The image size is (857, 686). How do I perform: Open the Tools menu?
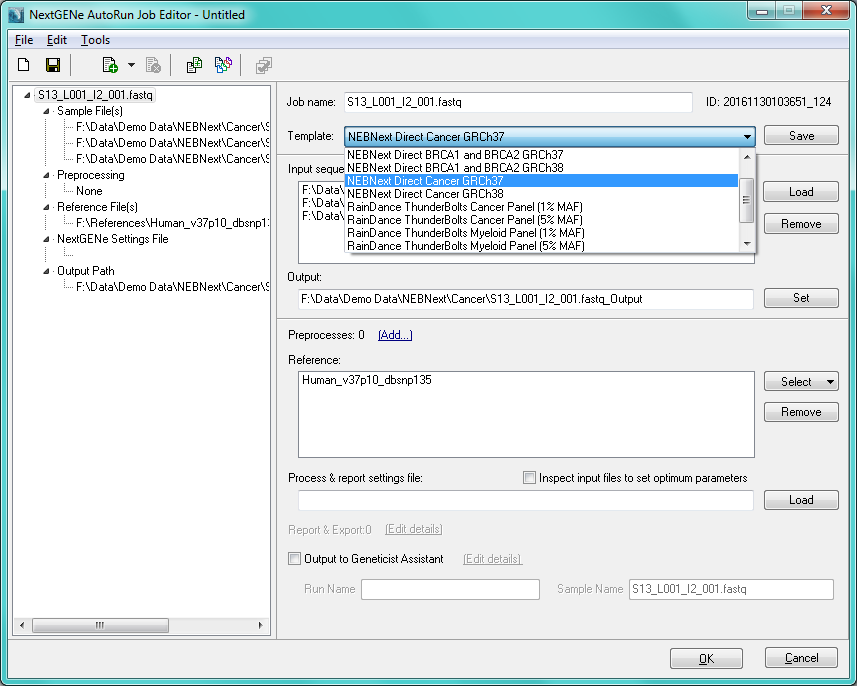tap(96, 40)
